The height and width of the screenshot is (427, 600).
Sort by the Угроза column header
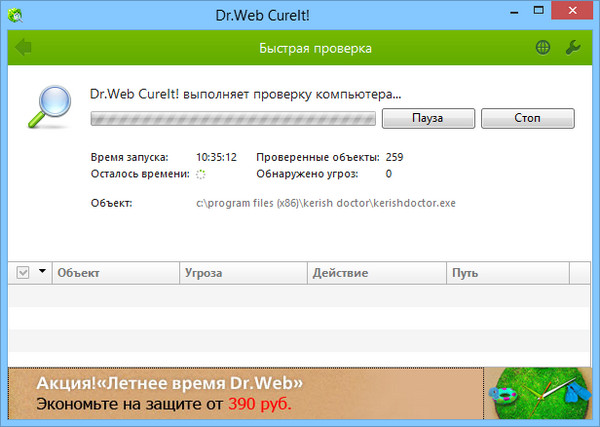pyautogui.click(x=243, y=273)
